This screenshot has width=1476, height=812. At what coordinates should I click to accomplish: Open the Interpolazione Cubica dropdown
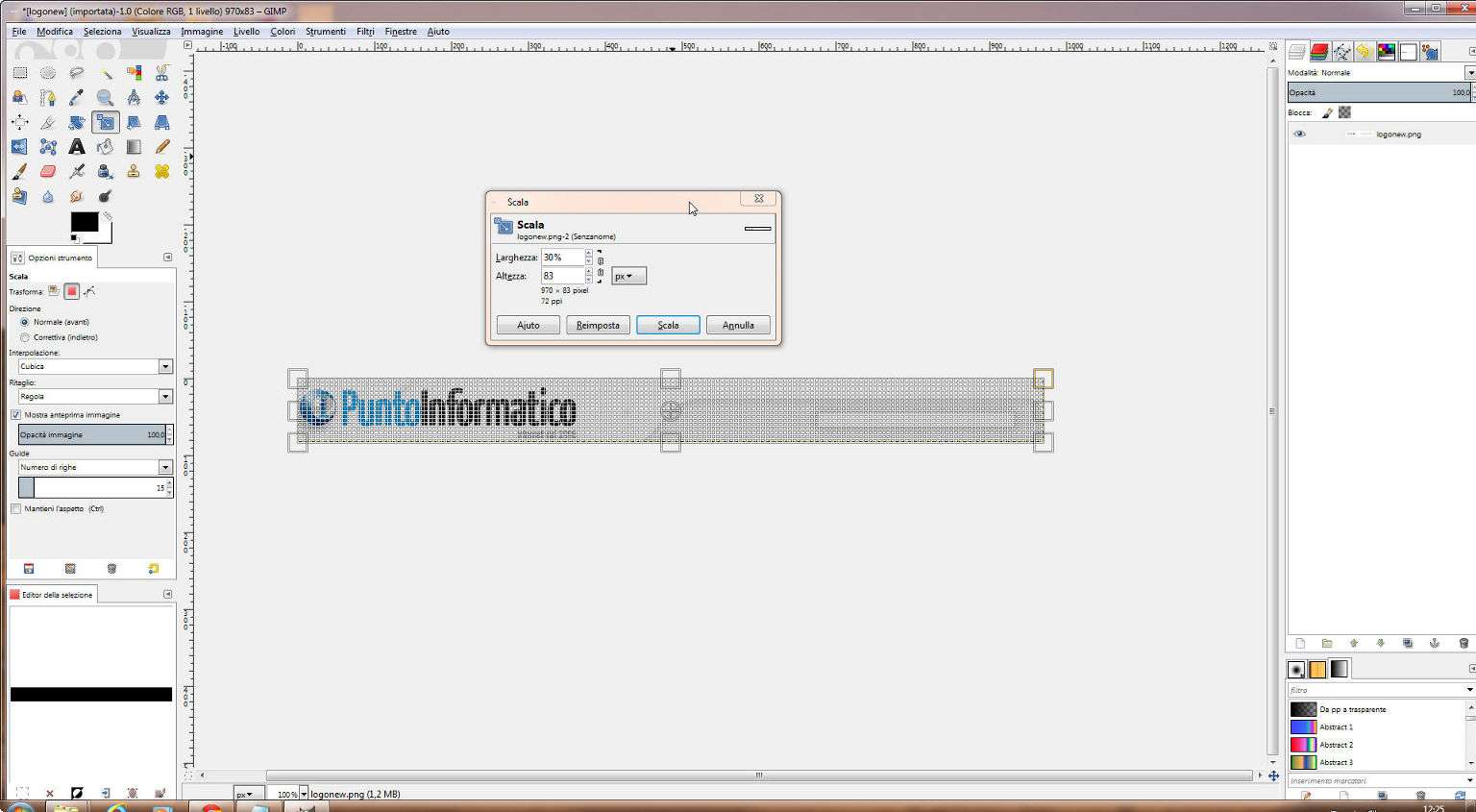165,366
